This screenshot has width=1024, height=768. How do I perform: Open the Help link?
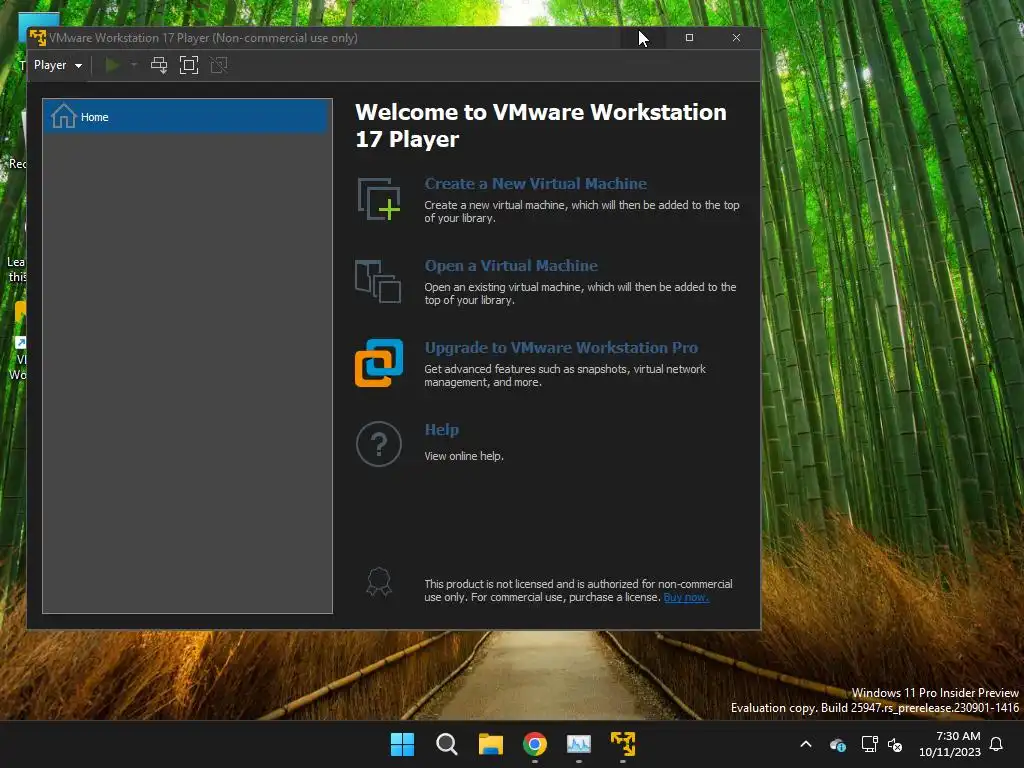point(441,430)
